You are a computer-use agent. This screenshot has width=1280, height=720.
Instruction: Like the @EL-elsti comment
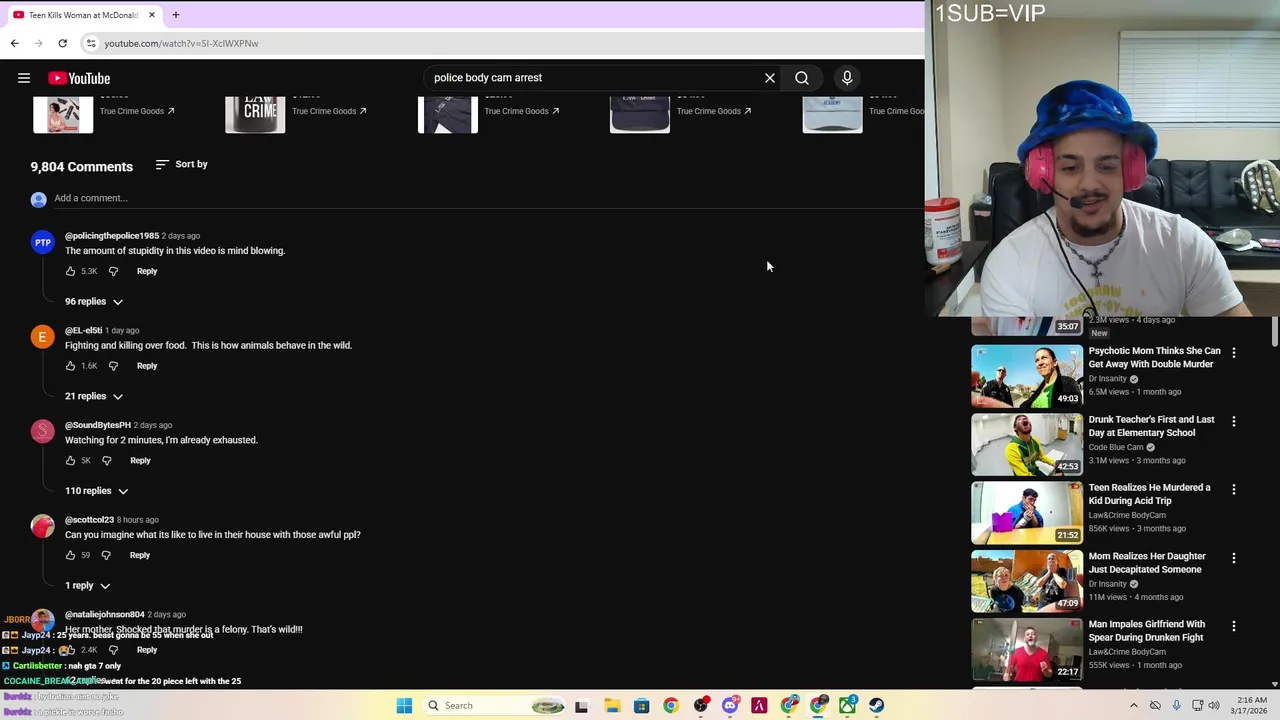point(70,366)
